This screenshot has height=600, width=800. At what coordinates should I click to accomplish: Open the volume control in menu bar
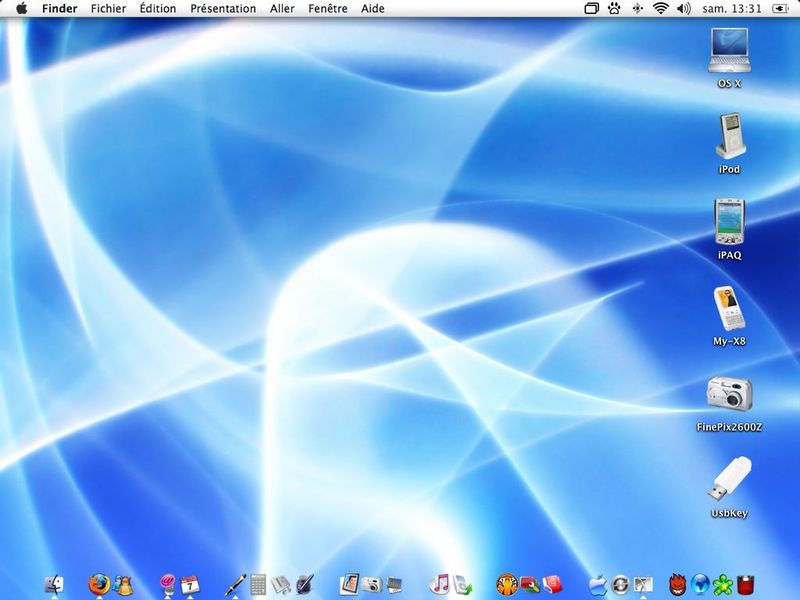pyautogui.click(x=684, y=9)
